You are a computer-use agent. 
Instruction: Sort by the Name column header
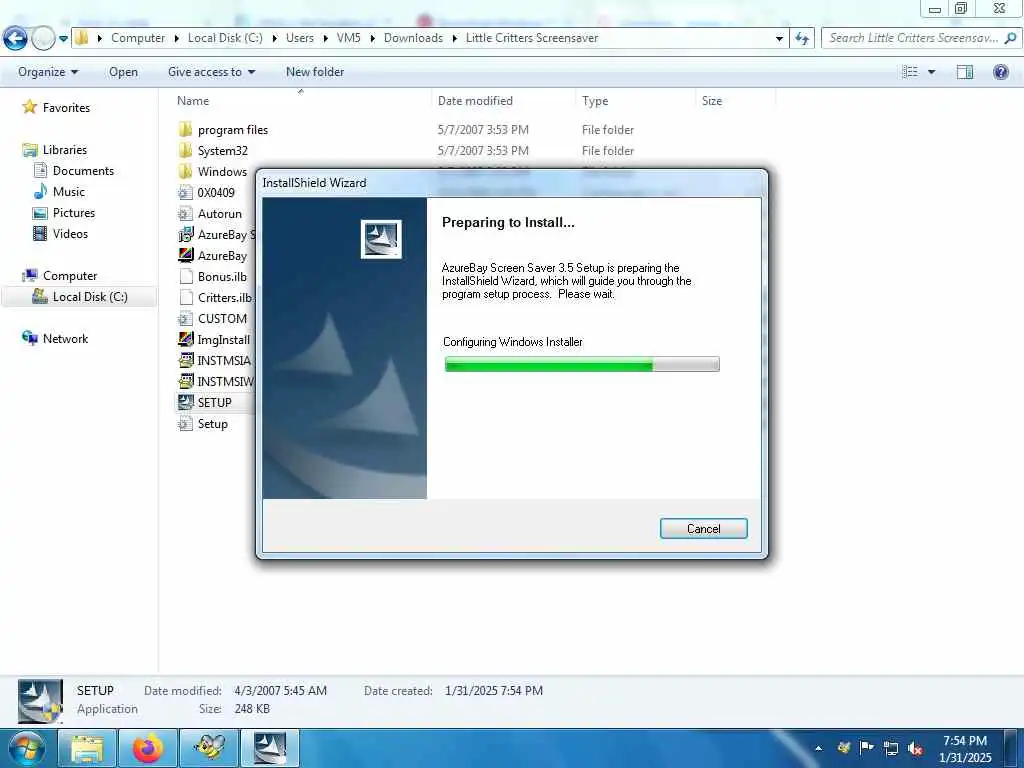(193, 101)
